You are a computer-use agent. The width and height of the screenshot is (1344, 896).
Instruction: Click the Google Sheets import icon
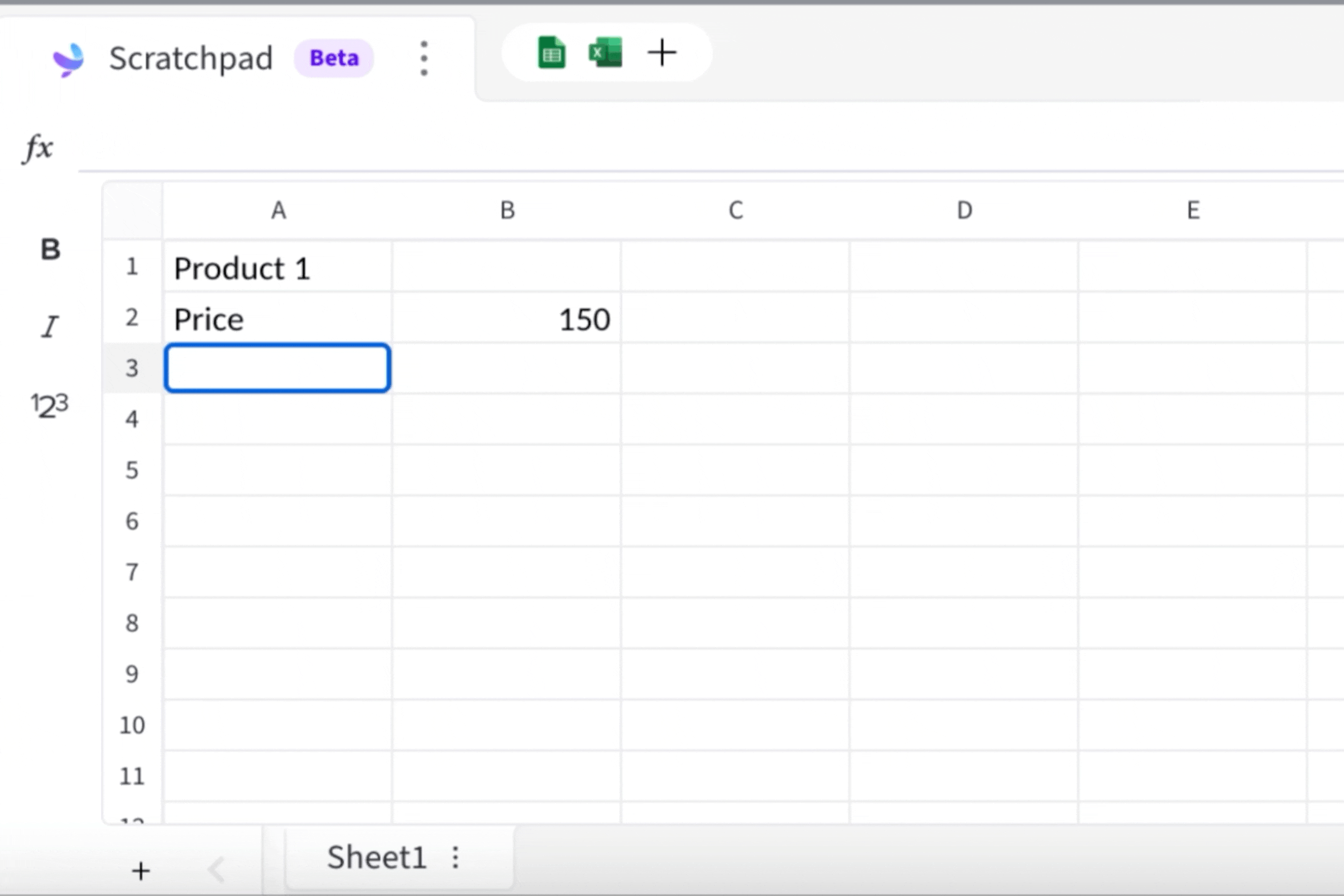click(x=551, y=53)
